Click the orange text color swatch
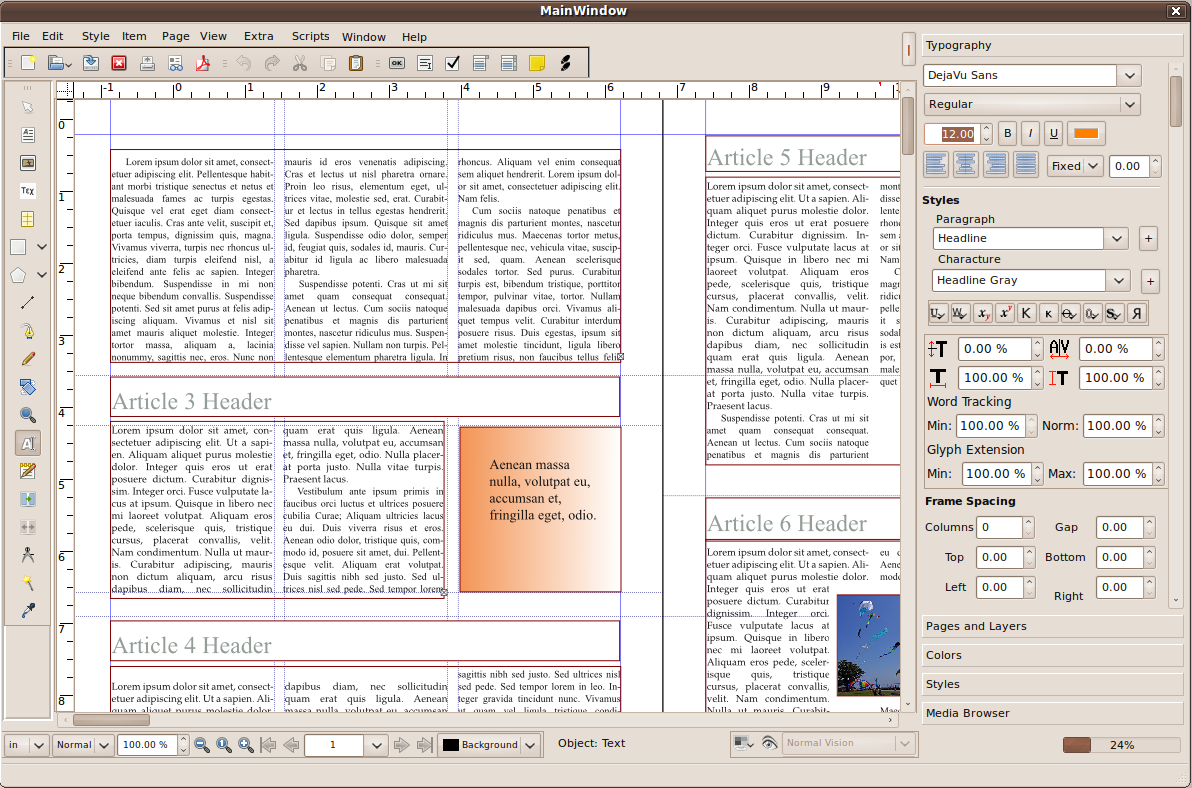Screen dimensions: 1192x788 coord(1085,133)
